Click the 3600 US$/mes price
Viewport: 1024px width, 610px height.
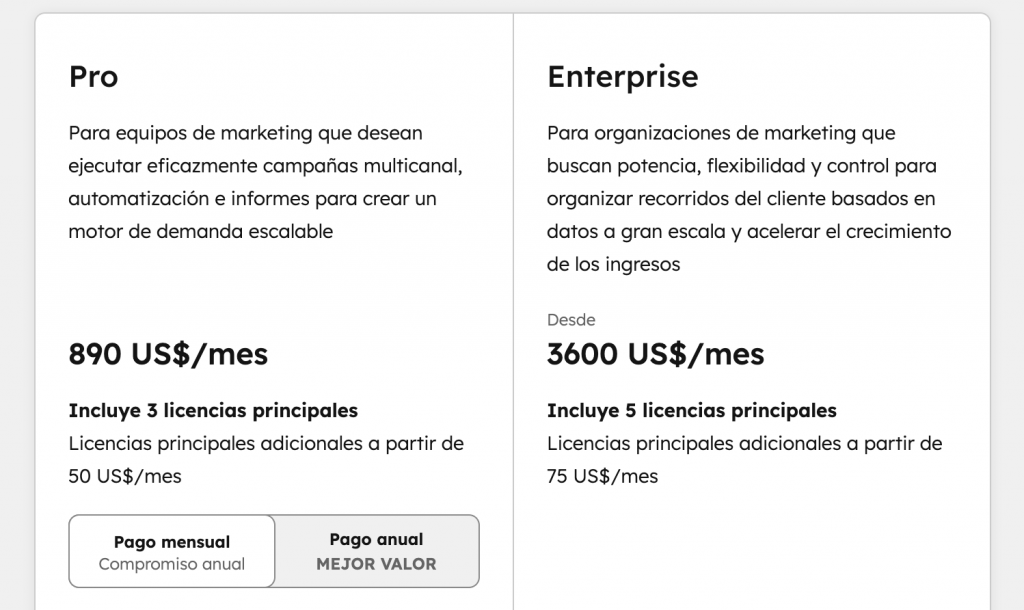[x=655, y=354]
